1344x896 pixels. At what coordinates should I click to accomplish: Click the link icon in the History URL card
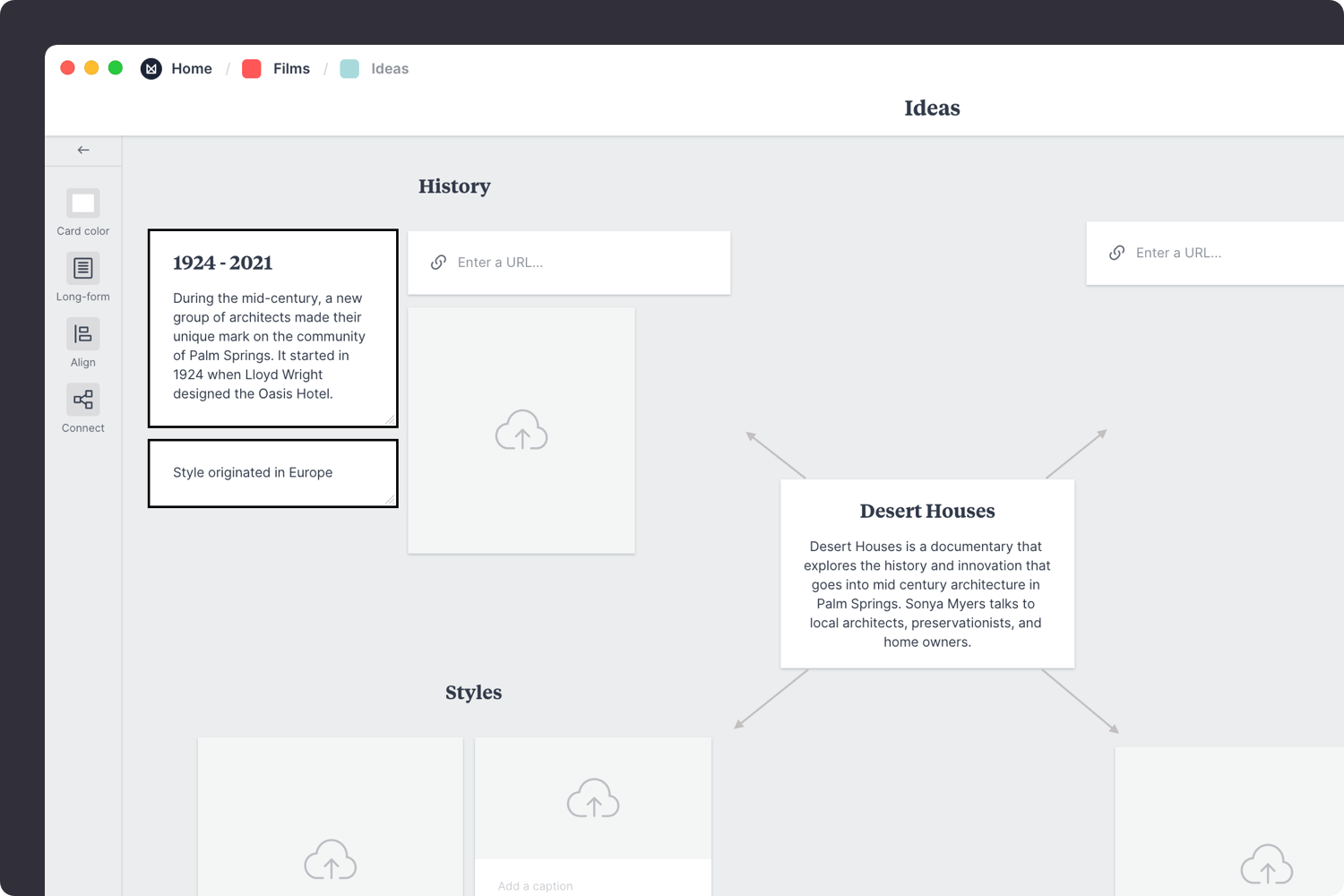[438, 262]
